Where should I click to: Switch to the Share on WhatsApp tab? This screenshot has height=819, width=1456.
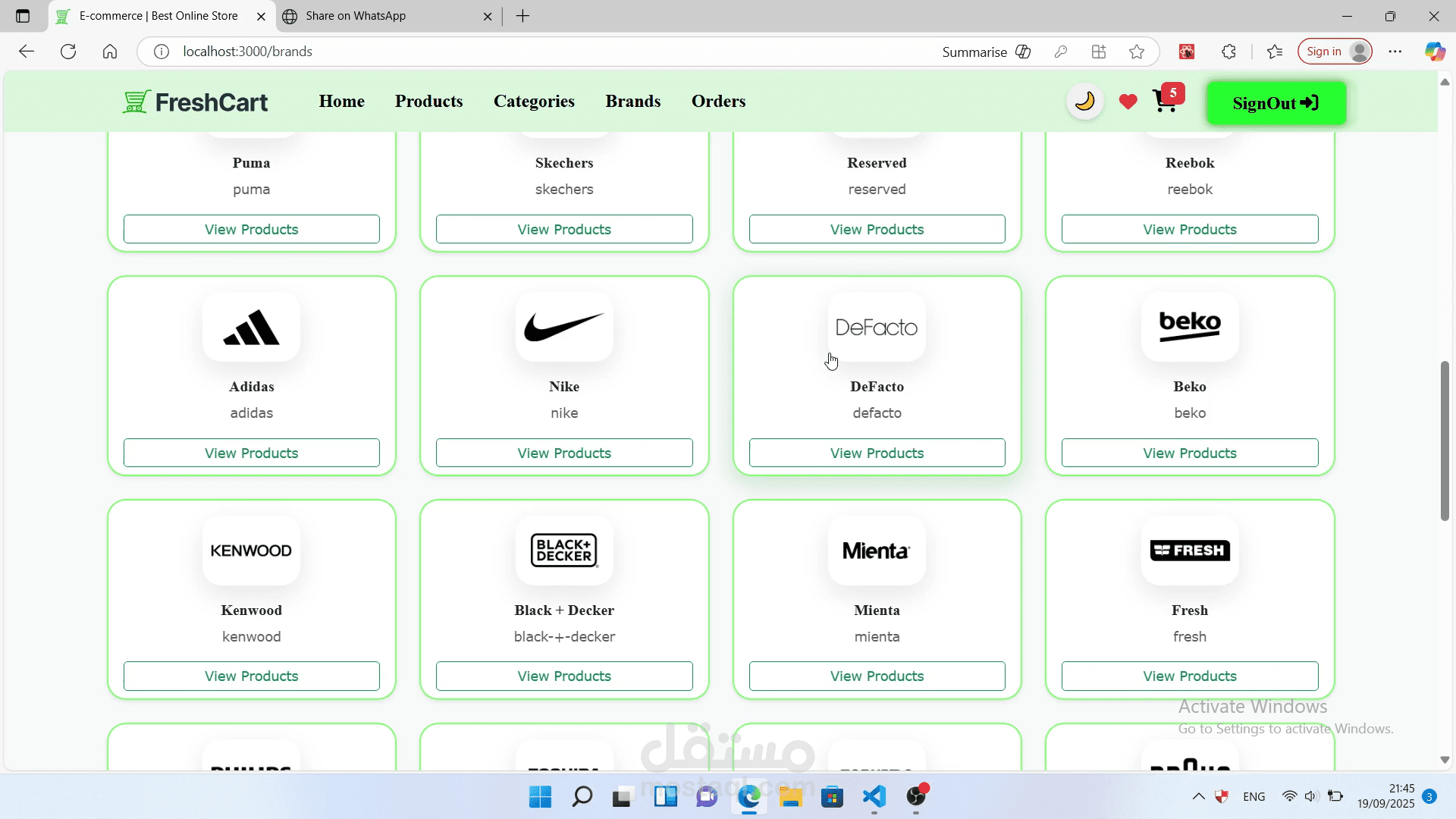tap(387, 16)
